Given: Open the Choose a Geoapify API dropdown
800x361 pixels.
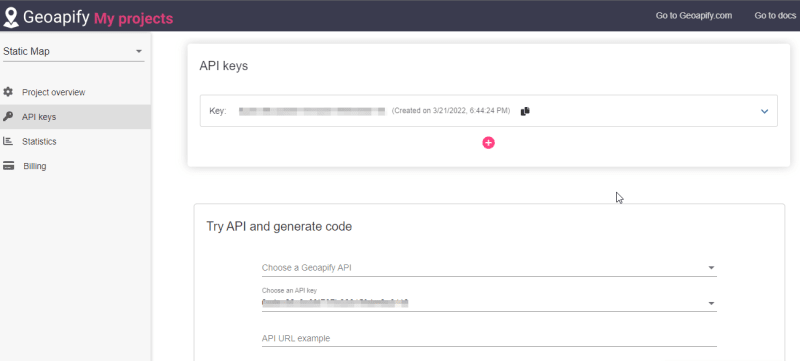Looking at the screenshot, I should coord(489,268).
